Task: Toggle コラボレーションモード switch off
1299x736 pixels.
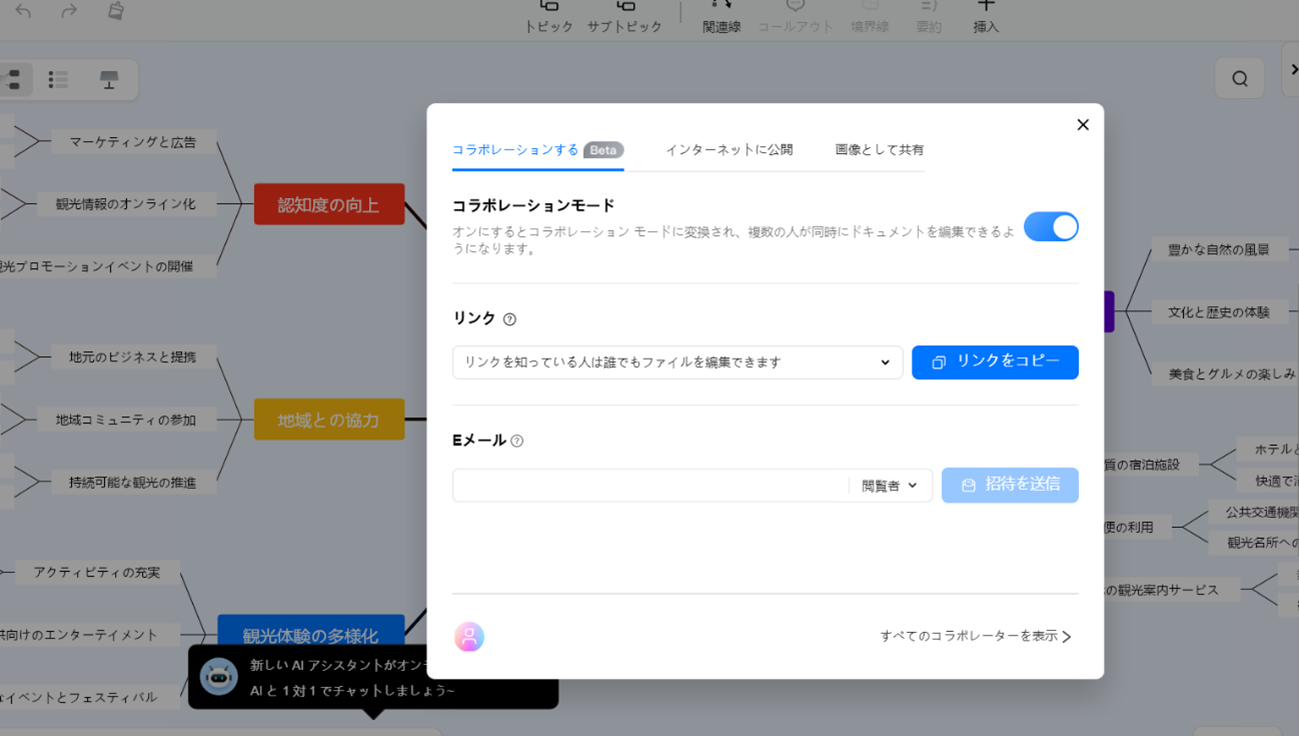Action: click(1051, 227)
